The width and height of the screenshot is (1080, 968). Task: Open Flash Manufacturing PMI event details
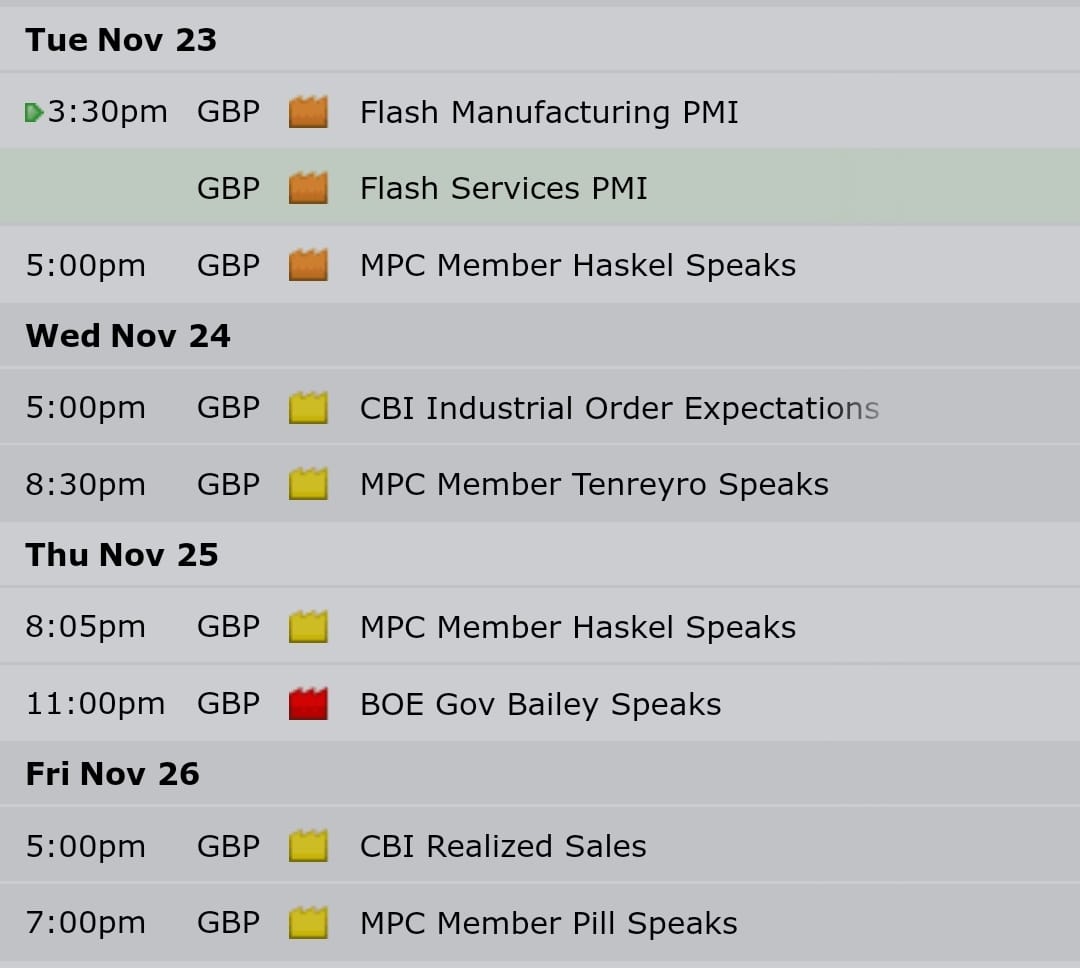click(x=549, y=112)
